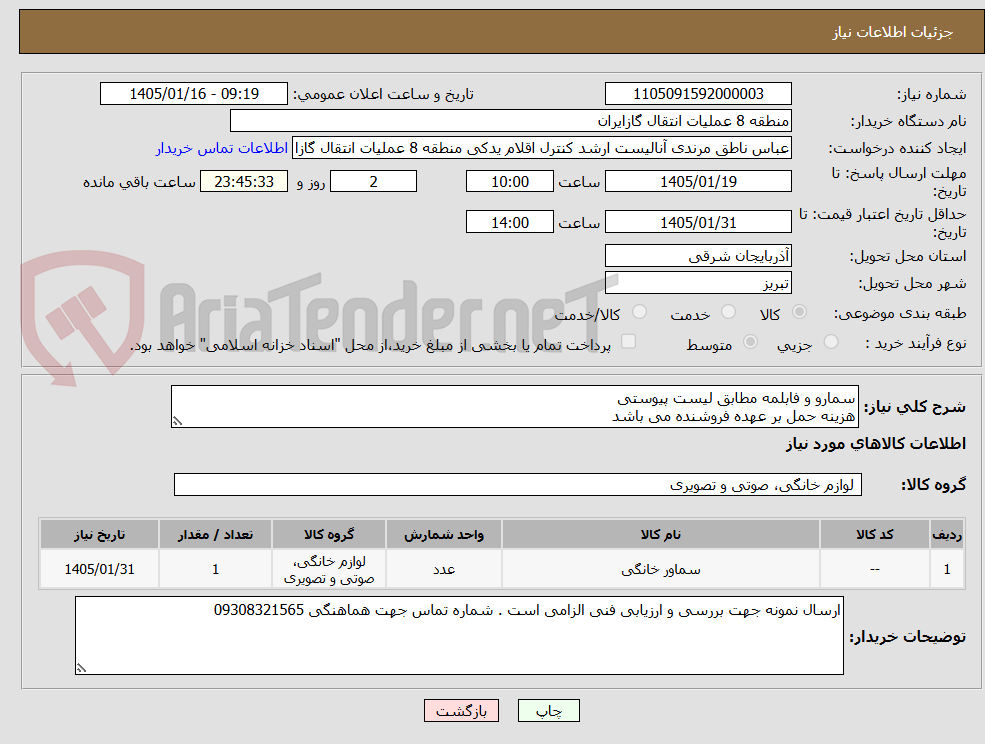Click the price validity time 14:00
This screenshot has width=985, height=744.
click(x=509, y=222)
